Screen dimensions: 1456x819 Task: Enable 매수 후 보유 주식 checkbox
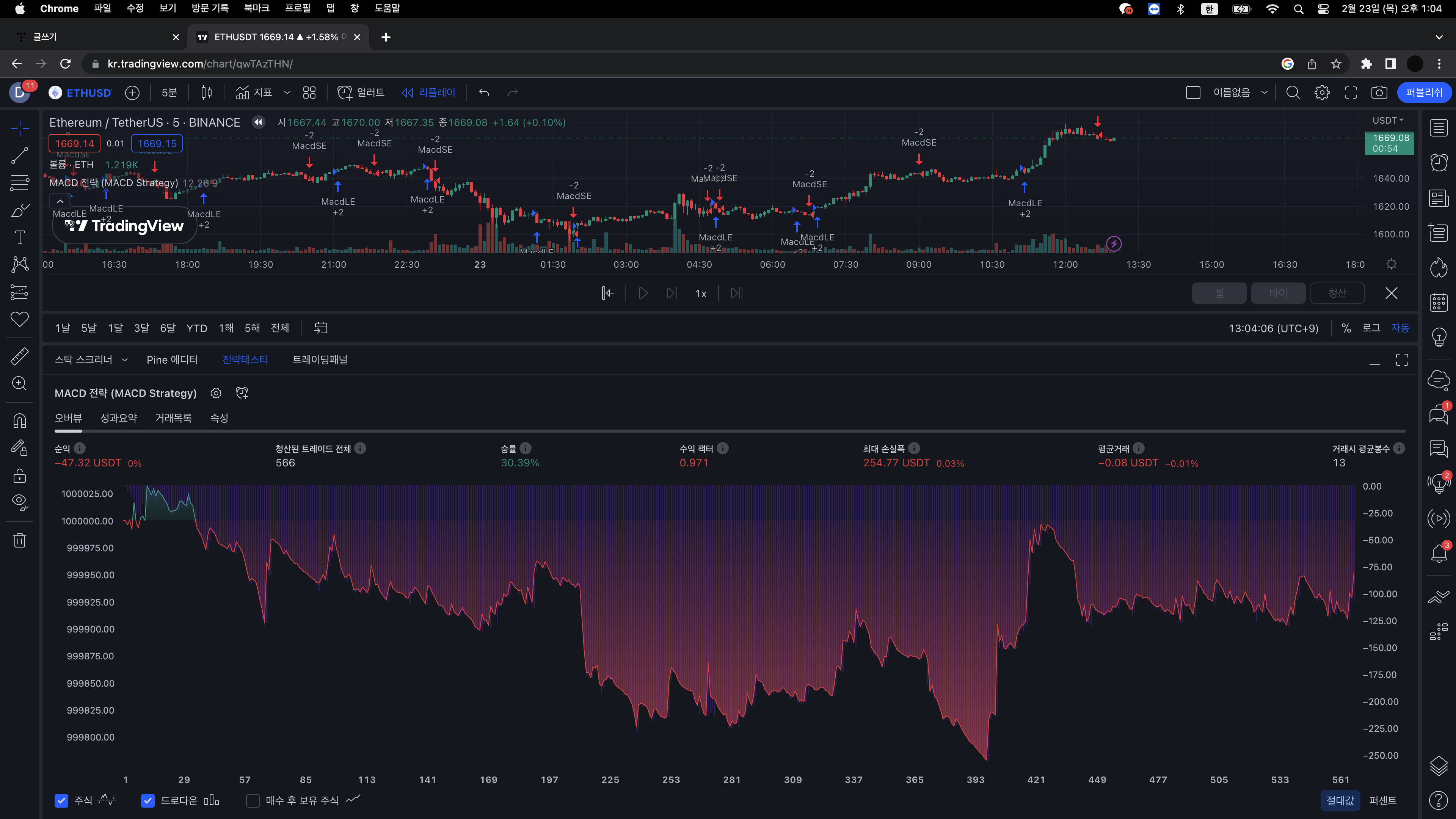pos(253,800)
